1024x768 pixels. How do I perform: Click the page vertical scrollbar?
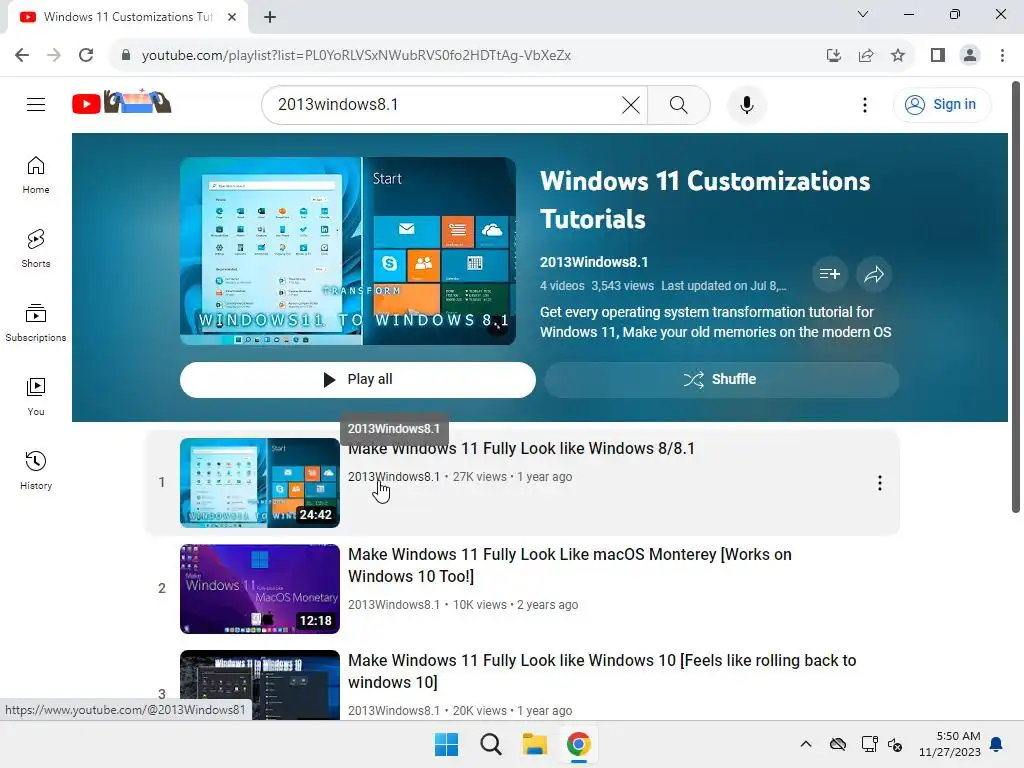click(1016, 297)
